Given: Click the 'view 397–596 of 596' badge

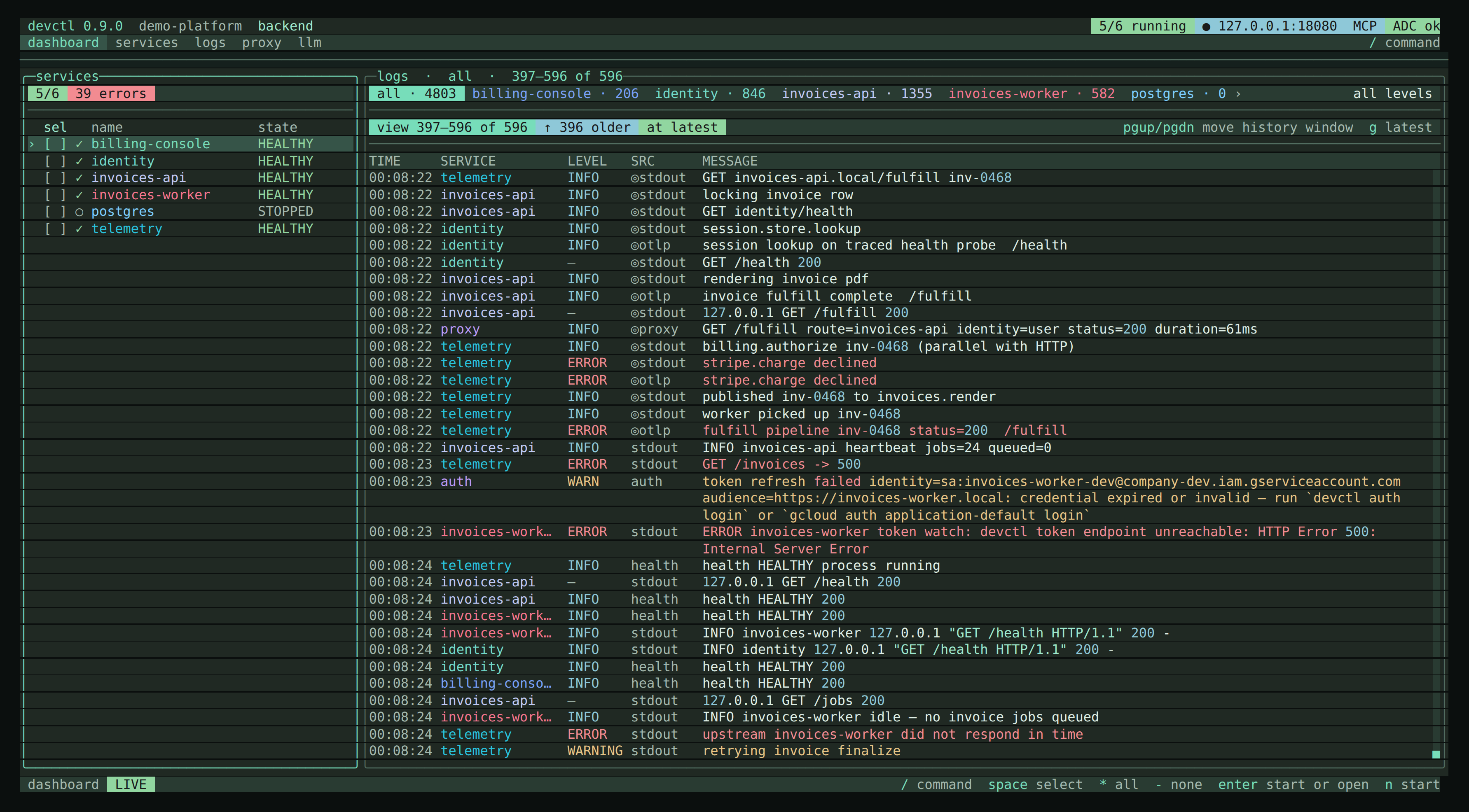Looking at the screenshot, I should tap(452, 127).
